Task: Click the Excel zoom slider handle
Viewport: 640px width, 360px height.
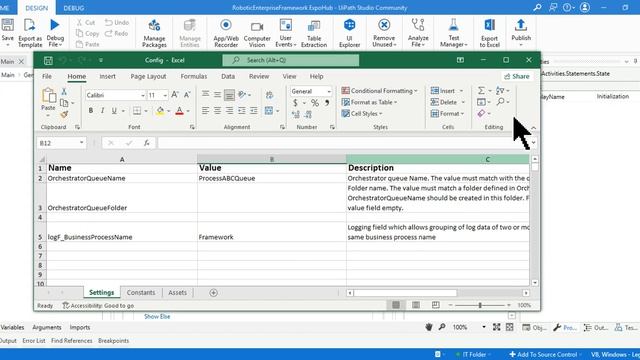Action: (480, 305)
